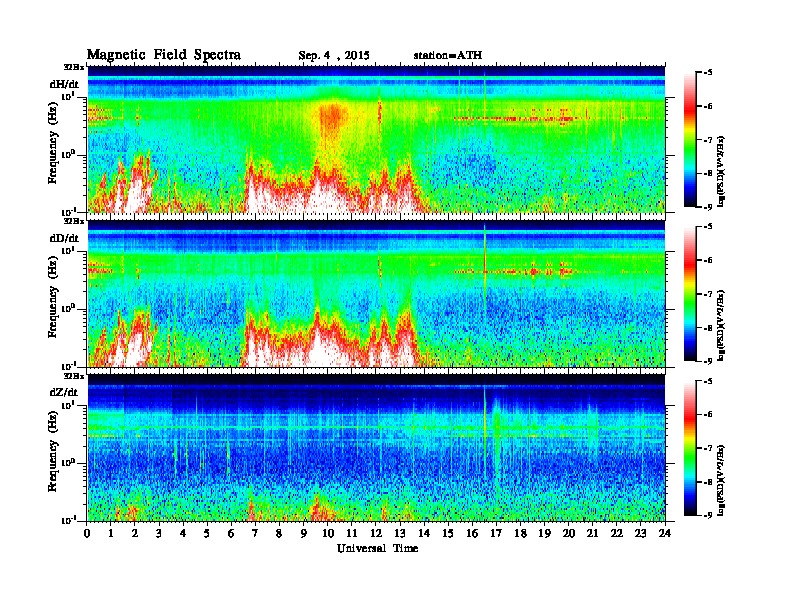This screenshot has height=612, width=792.
Task: Click the color bar beside the dZ/dt panel
Action: [690, 448]
